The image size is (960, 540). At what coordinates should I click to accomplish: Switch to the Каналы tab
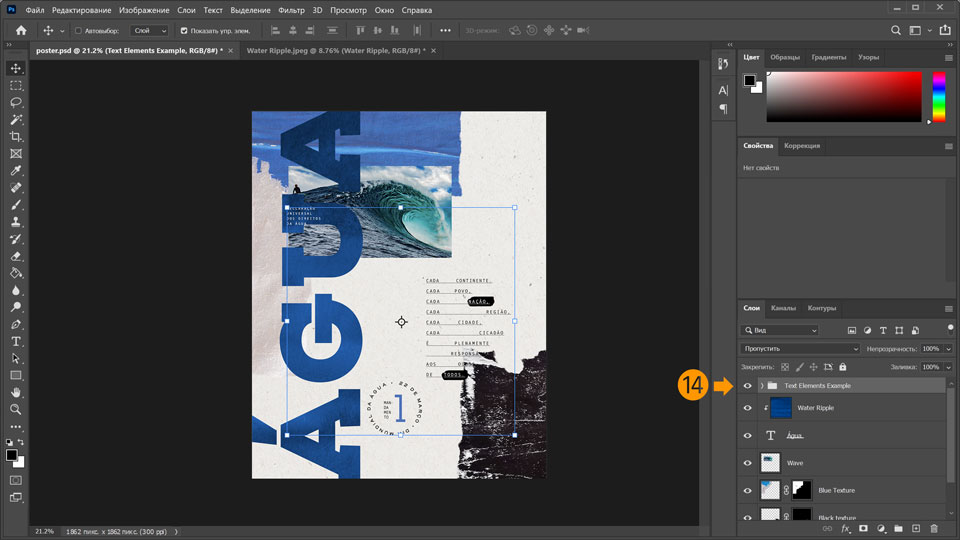pyautogui.click(x=783, y=308)
